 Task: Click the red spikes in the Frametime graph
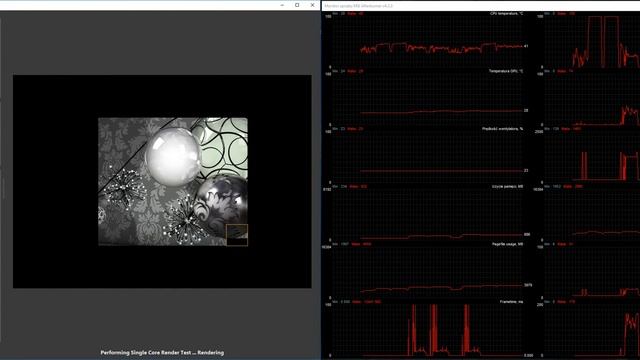coord(434,330)
